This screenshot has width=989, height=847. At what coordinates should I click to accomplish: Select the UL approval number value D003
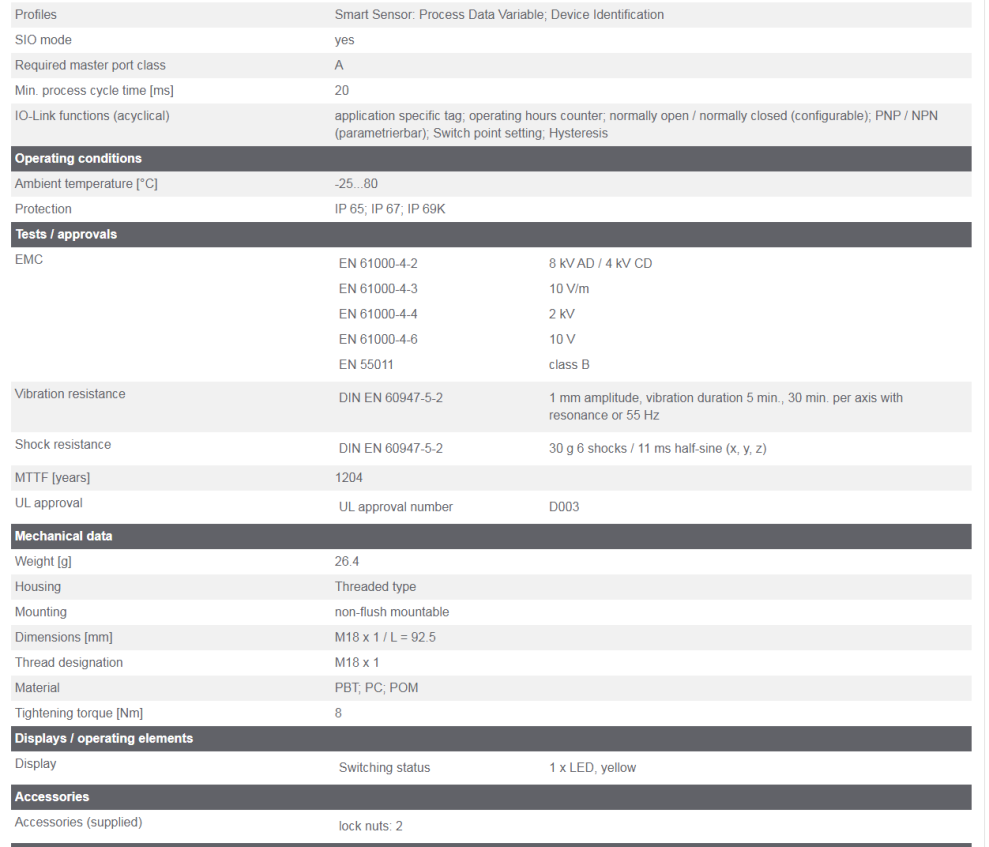(x=564, y=507)
